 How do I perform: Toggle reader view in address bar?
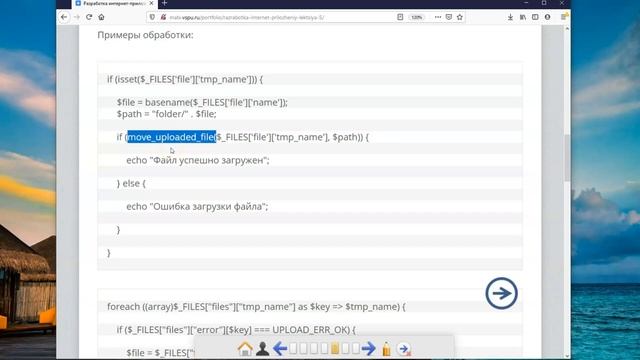click(400, 17)
